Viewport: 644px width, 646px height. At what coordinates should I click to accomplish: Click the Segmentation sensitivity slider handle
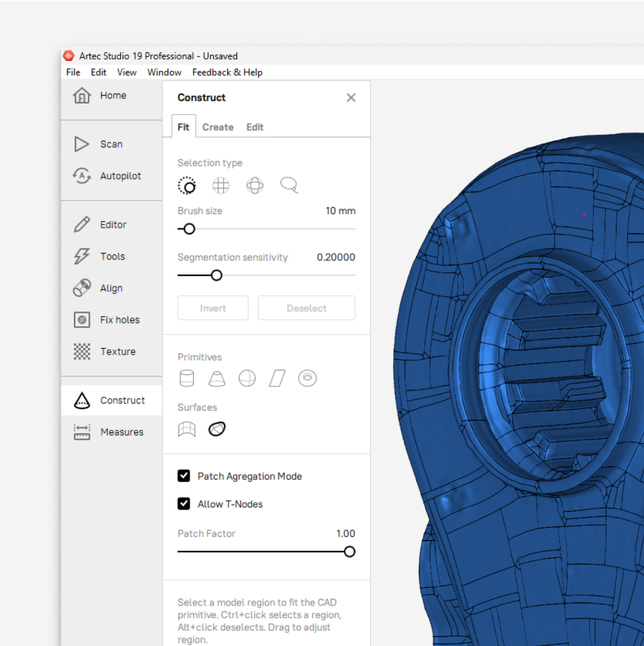[216, 275]
